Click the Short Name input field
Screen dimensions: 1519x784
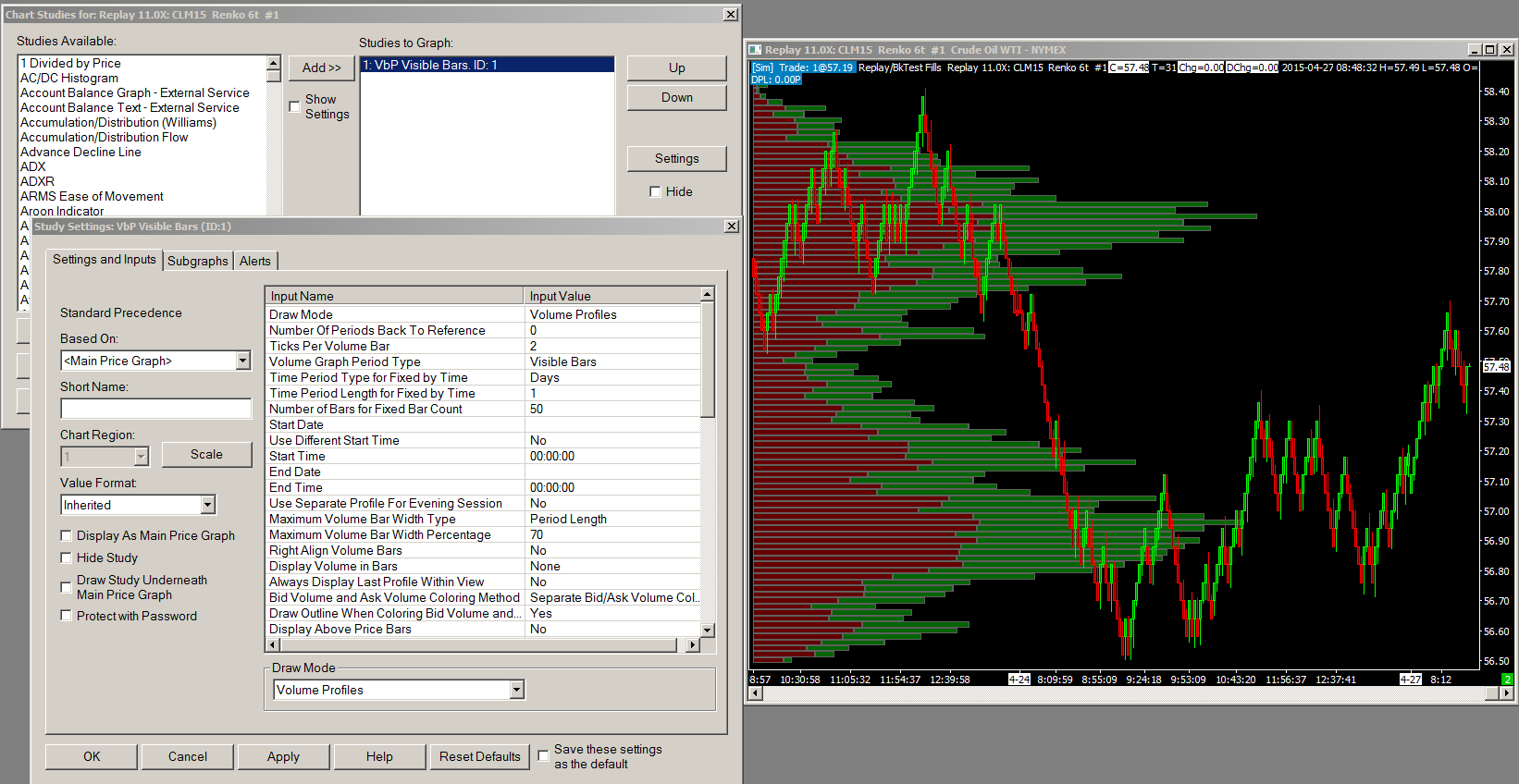coord(155,409)
